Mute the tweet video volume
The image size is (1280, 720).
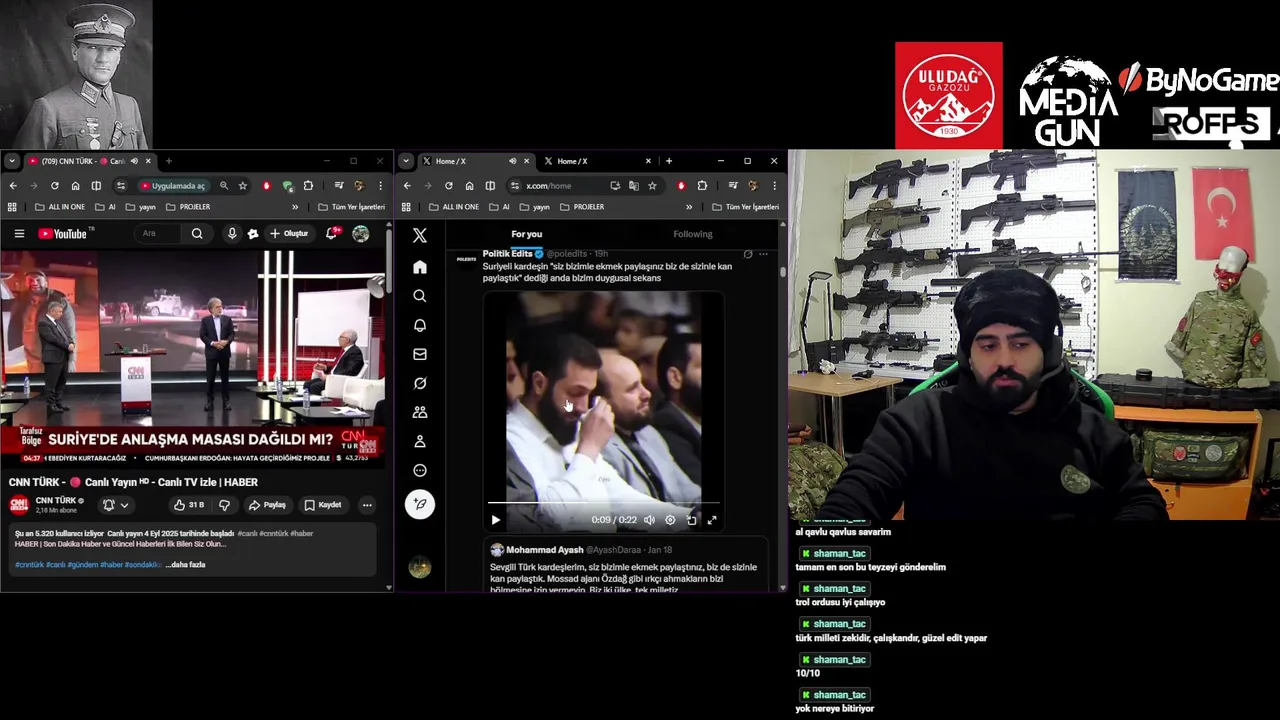pos(649,520)
